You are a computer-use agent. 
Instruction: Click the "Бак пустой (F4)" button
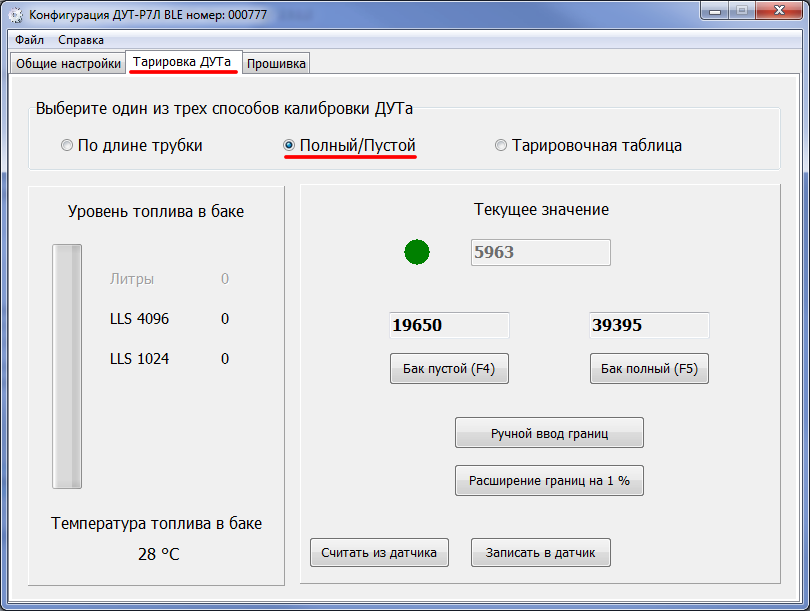pyautogui.click(x=449, y=369)
